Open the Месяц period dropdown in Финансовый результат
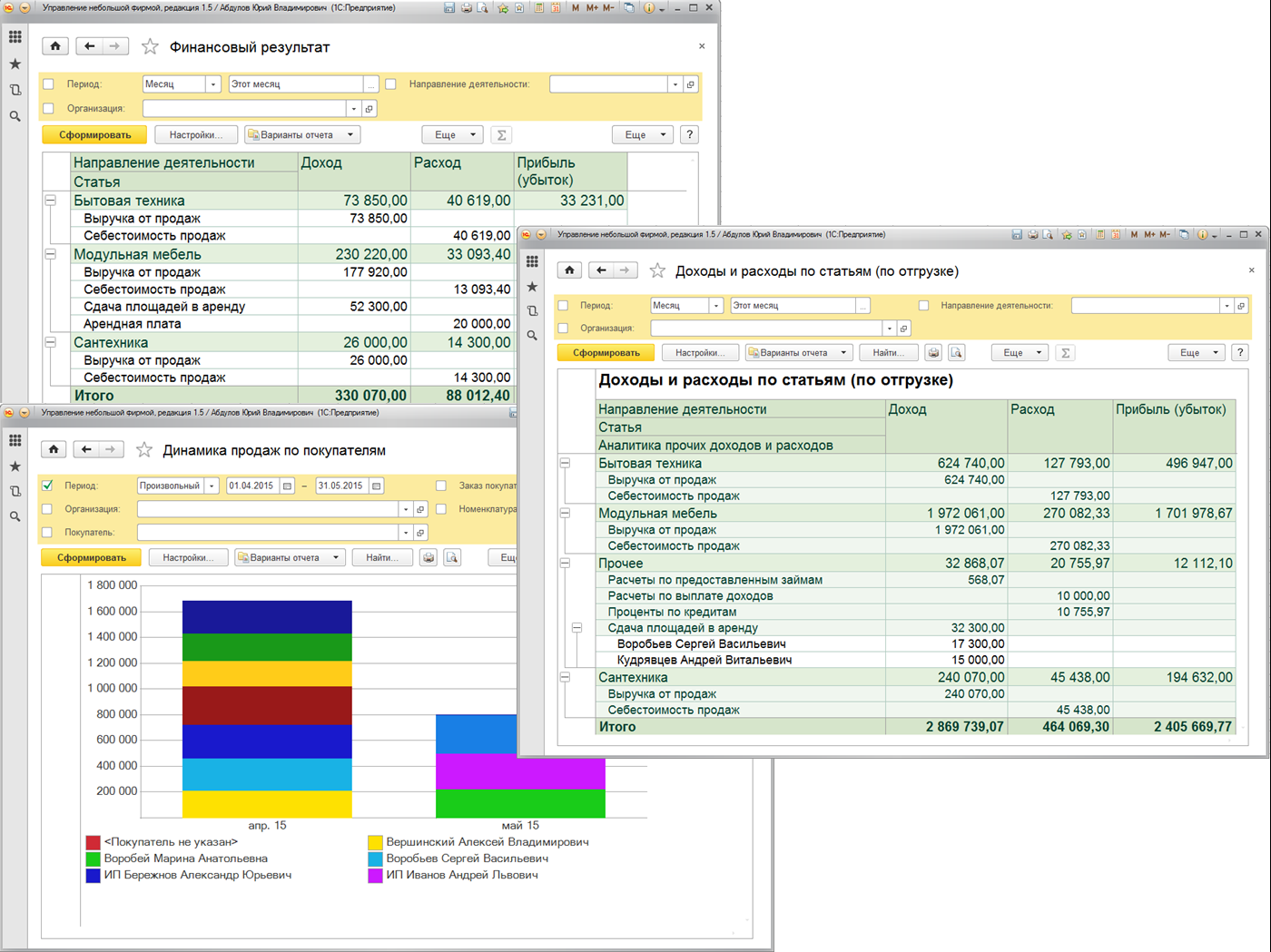The width and height of the screenshot is (1271, 952). coord(213,84)
